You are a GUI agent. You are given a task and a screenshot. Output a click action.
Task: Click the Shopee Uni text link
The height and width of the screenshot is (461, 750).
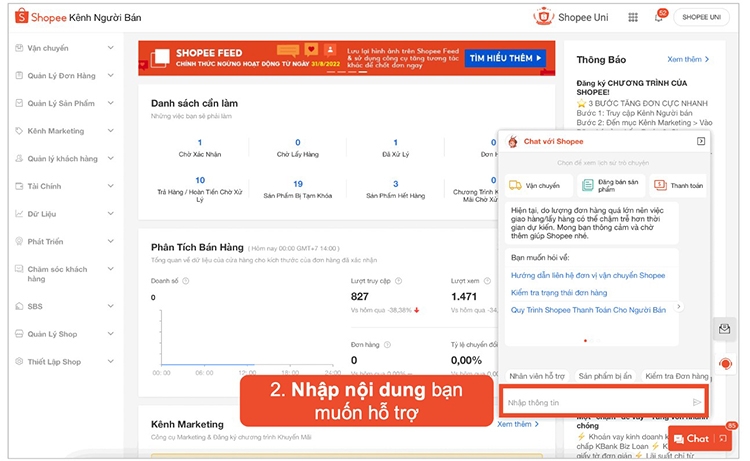[x=583, y=17]
